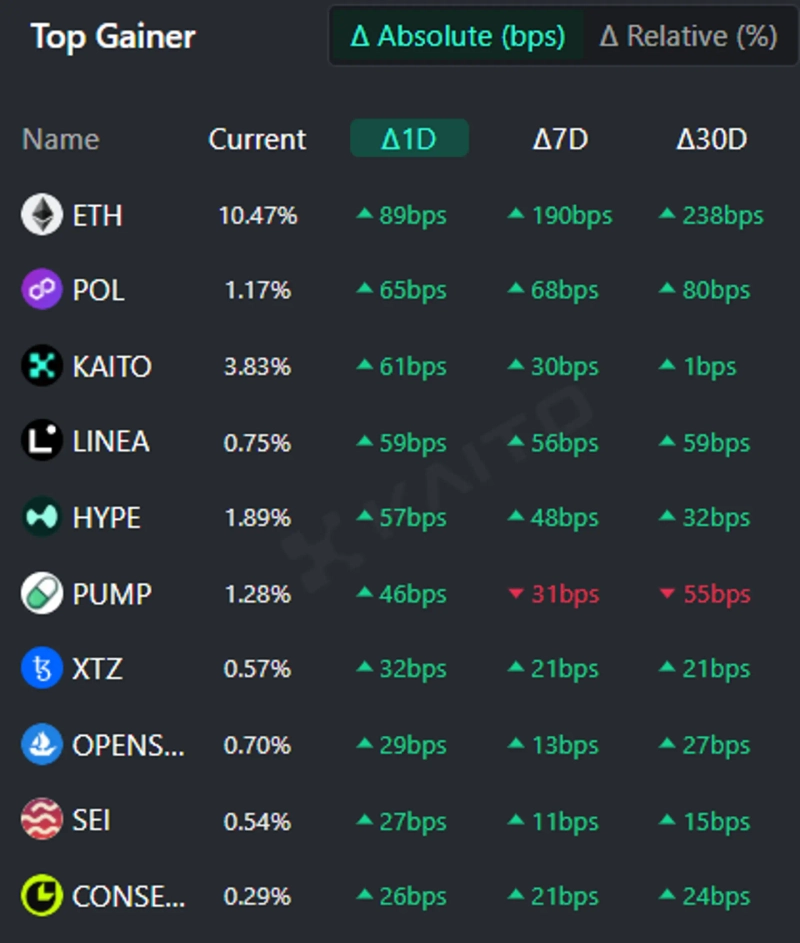Sort by the Δ30D column
Screen dimensions: 800x943
711,139
